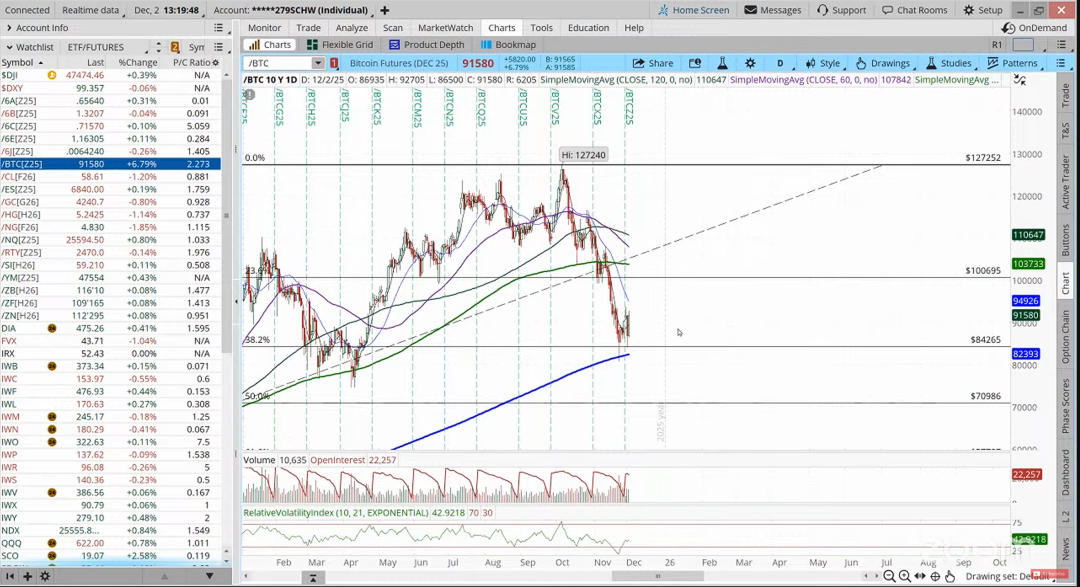
Task: Click the scroll-to-bottom icon below the chart
Action: (x=313, y=577)
